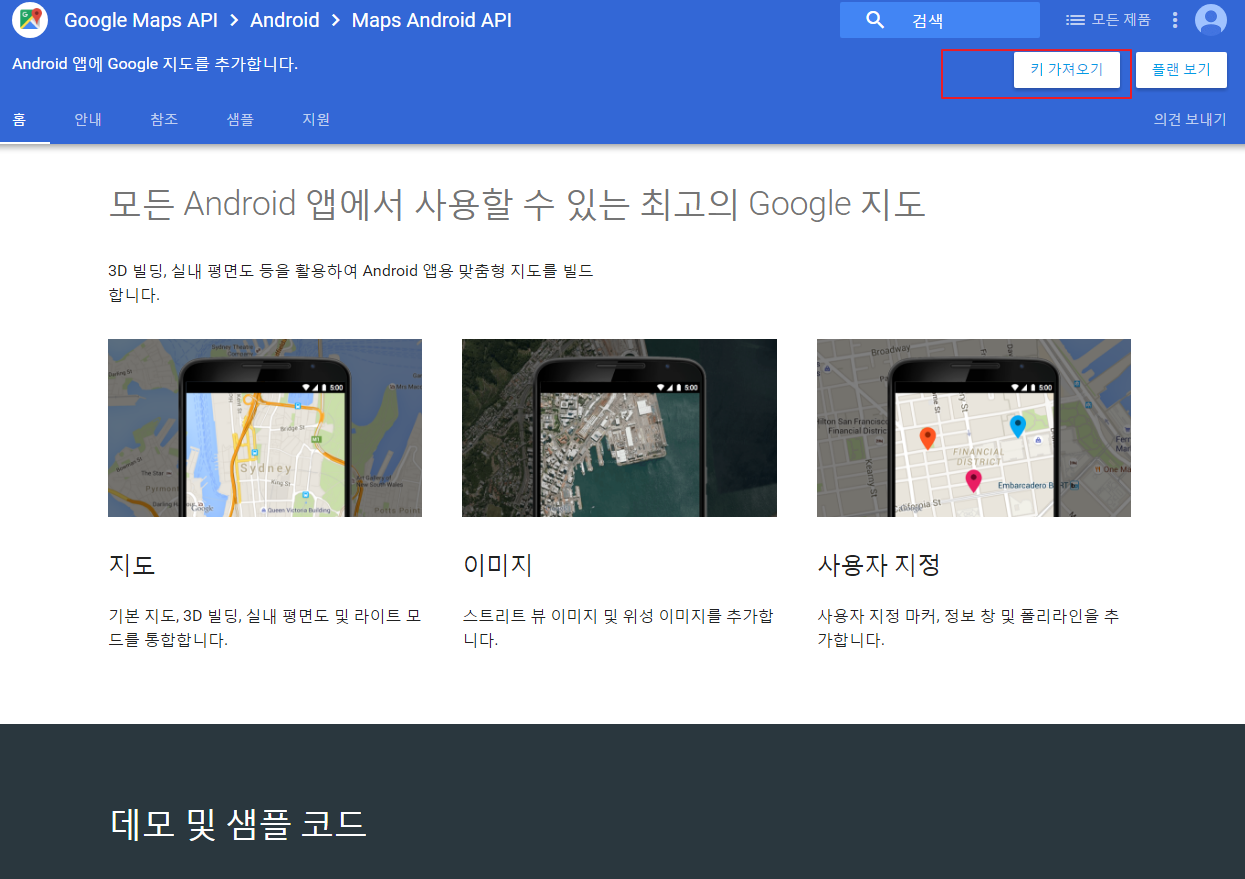Click the 기본 지도, 3D 빌딩 description text
This screenshot has height=879, width=1245.
click(x=265, y=628)
